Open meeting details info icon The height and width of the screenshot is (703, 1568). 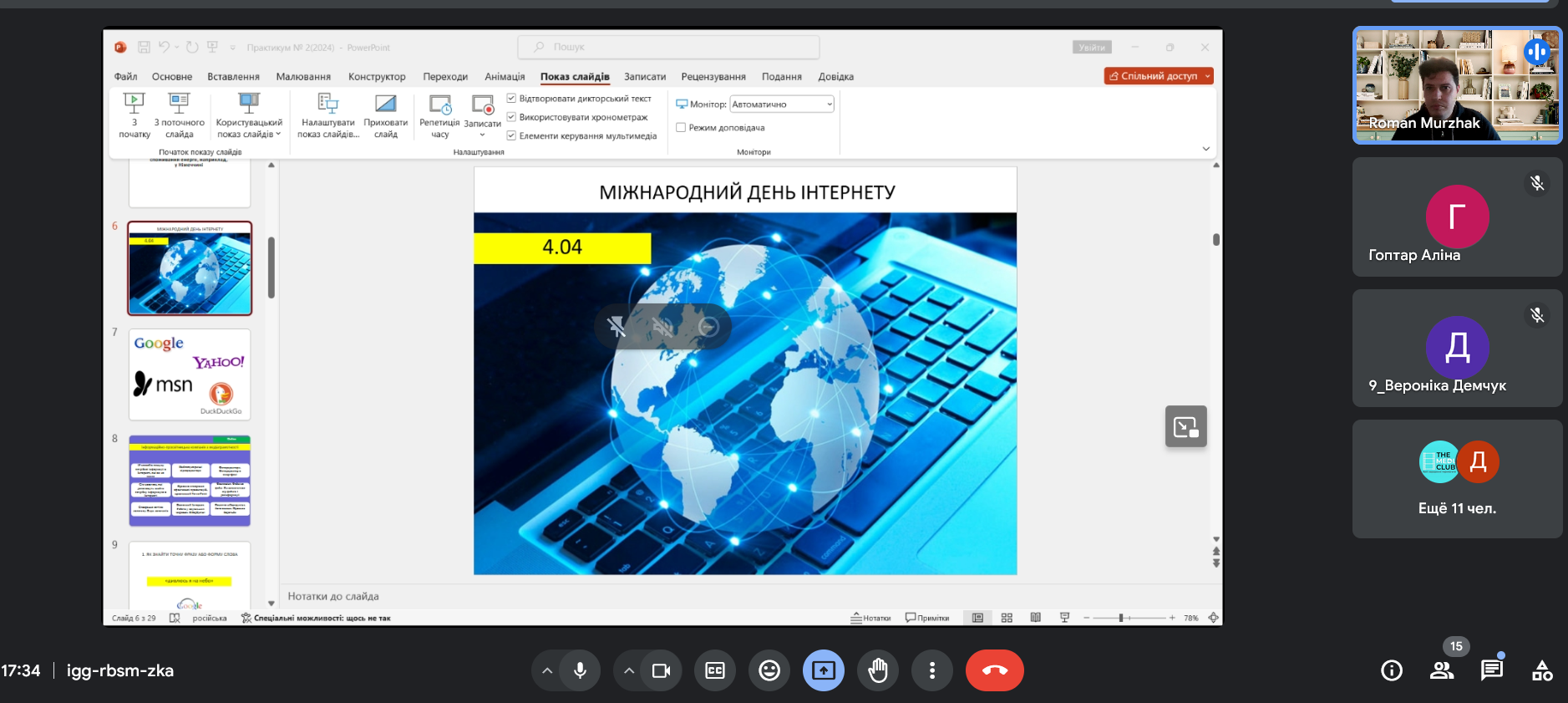[x=1392, y=670]
